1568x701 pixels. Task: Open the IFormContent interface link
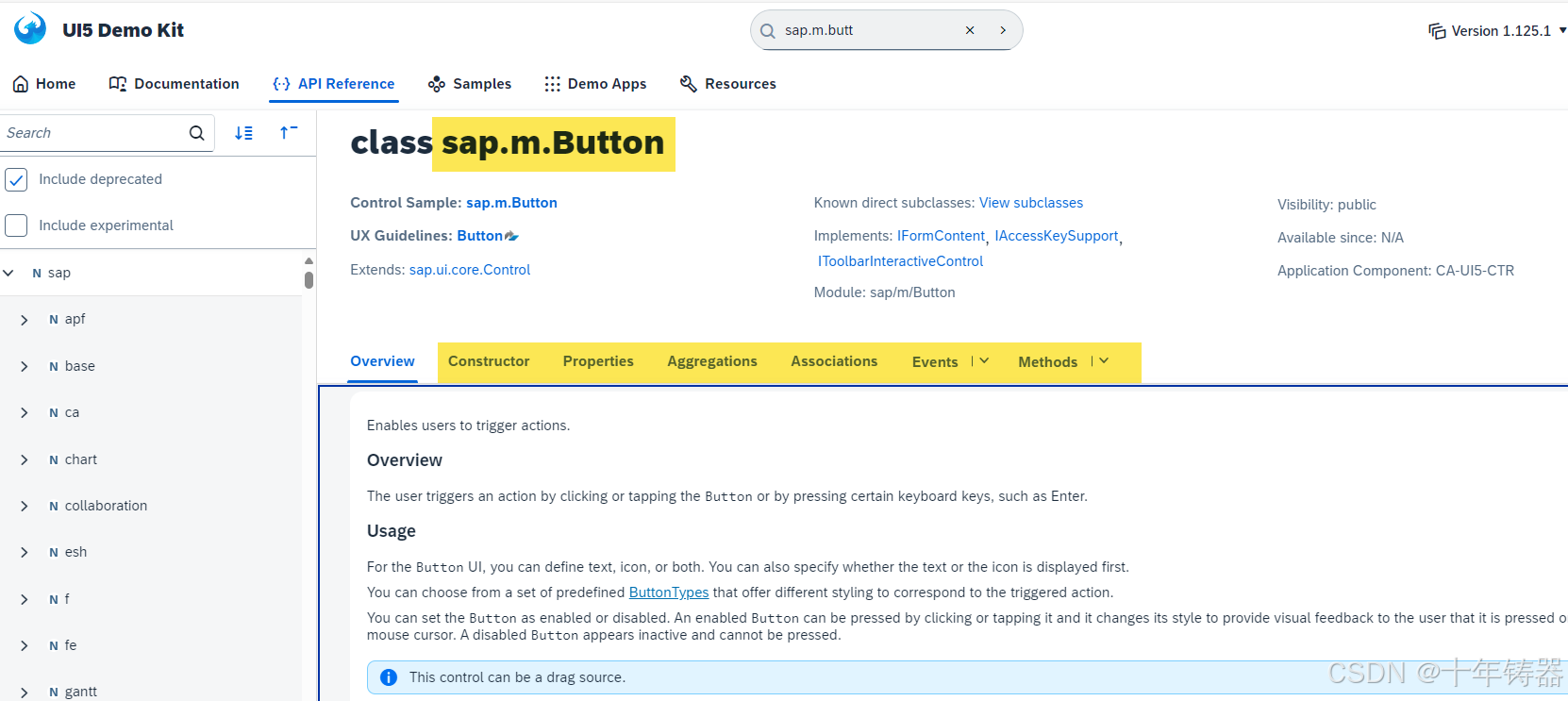[x=941, y=236]
